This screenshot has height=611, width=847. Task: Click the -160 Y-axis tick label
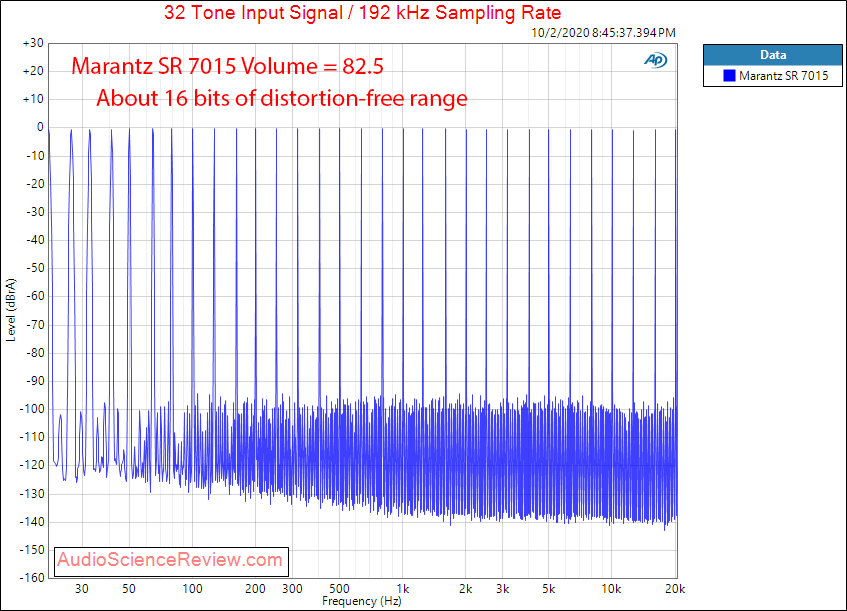pyautogui.click(x=32, y=578)
